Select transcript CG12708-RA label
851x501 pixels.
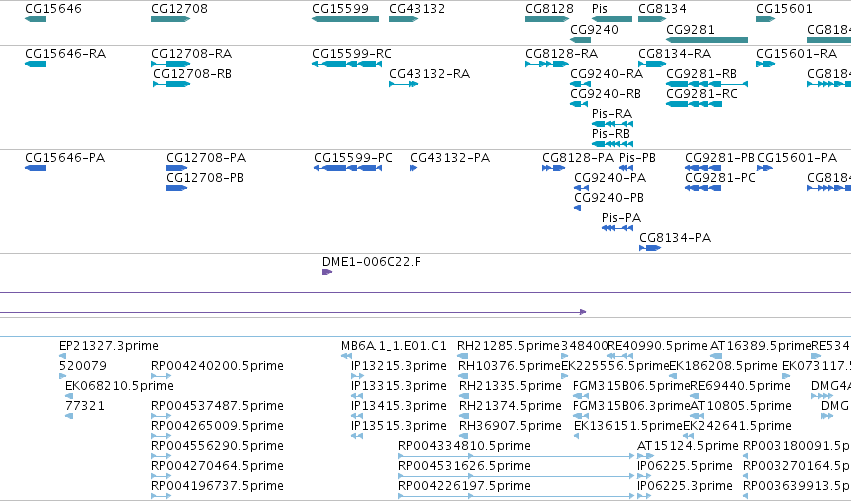(192, 54)
